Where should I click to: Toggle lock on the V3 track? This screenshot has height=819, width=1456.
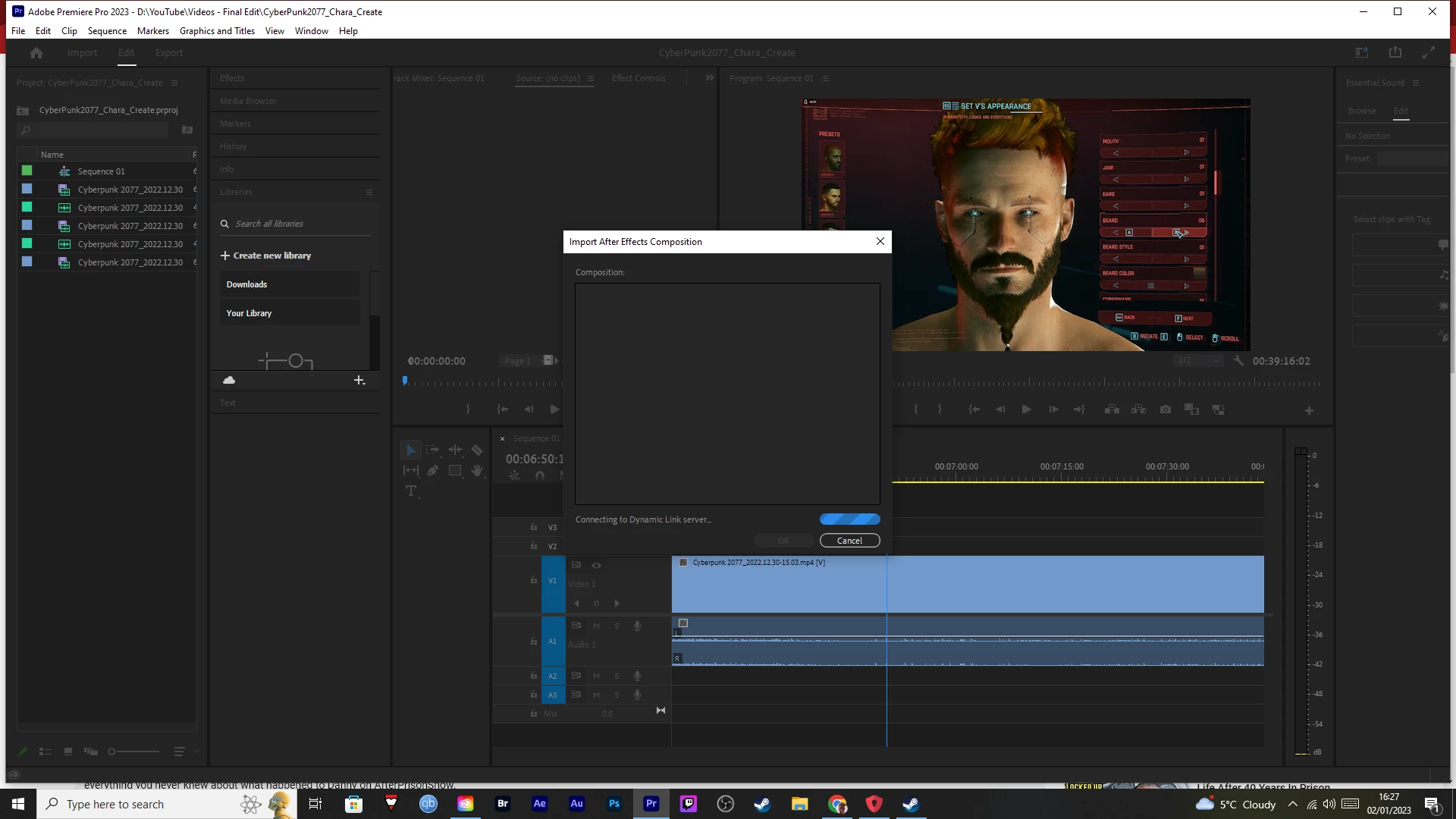click(x=534, y=527)
